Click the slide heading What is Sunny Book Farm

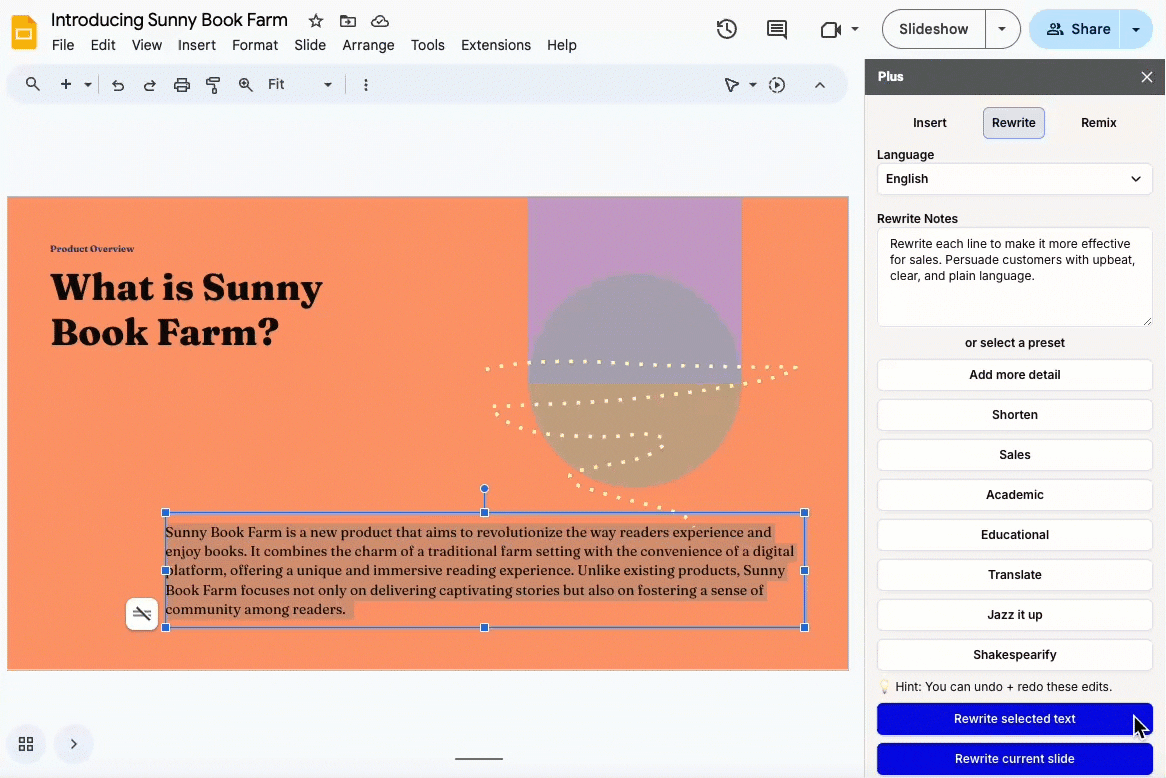tap(186, 309)
